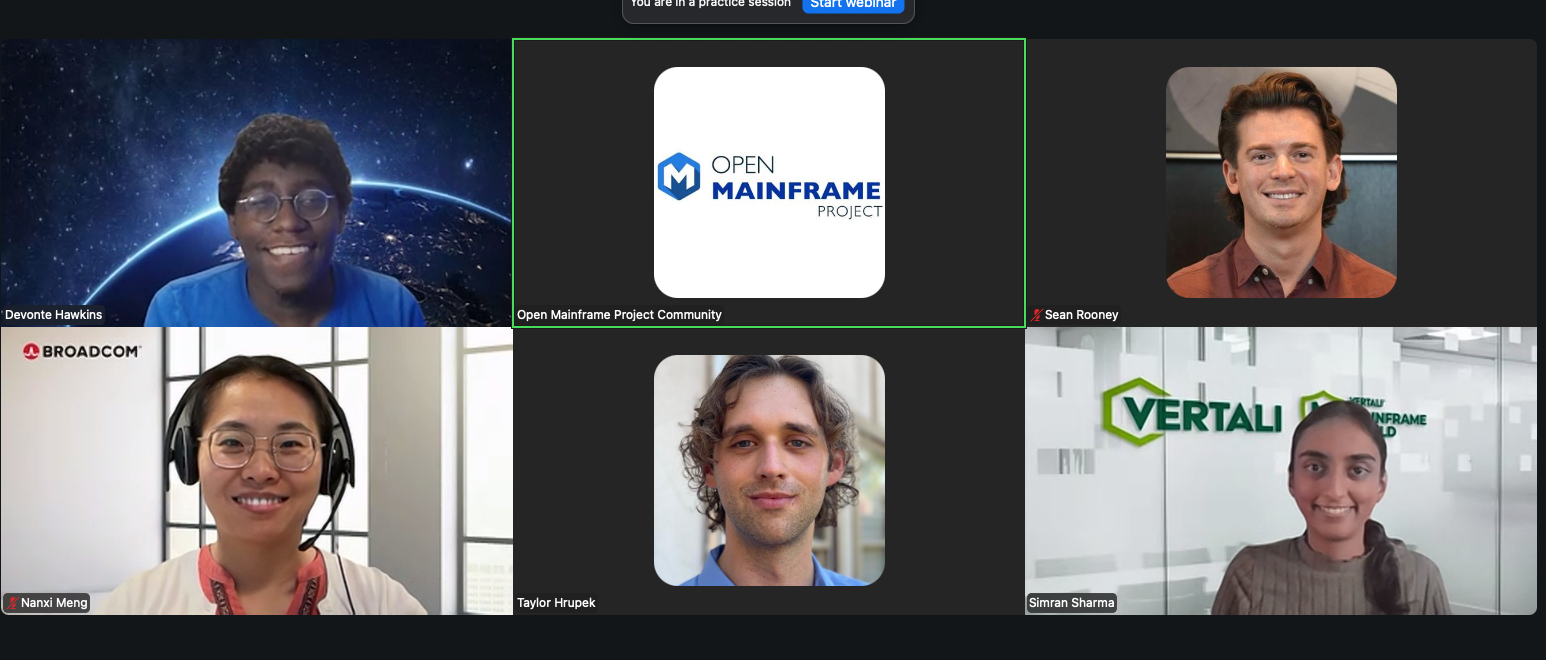Select Taylor Hrupek's profile photo
Image resolution: width=1546 pixels, height=660 pixels.
769,470
